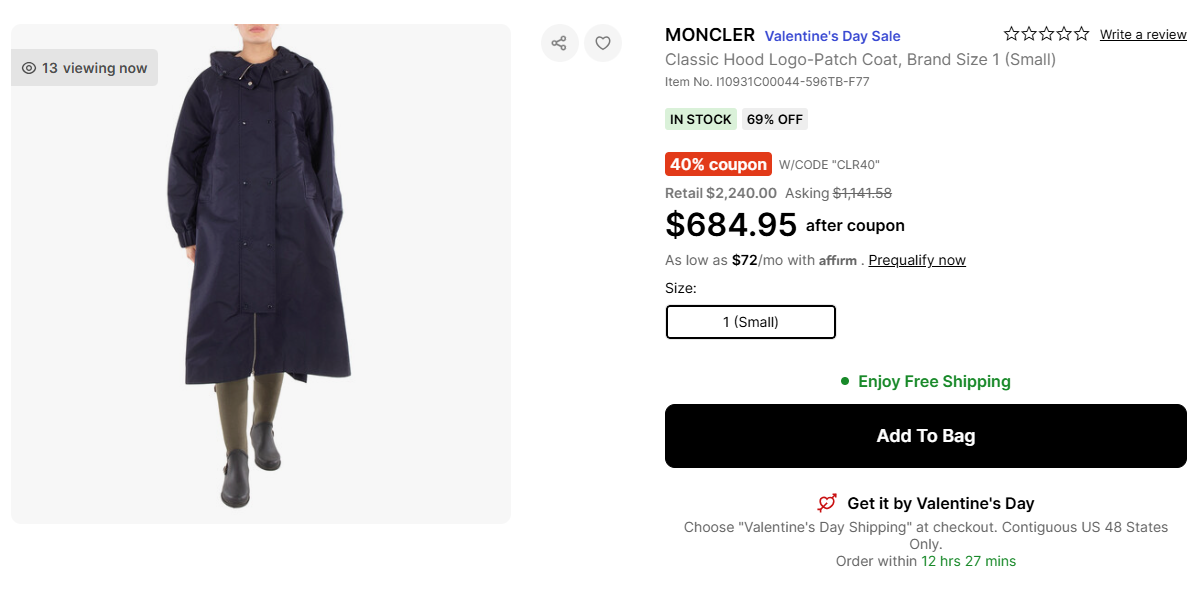
Task: Click Prequalify now link
Action: tap(917, 260)
